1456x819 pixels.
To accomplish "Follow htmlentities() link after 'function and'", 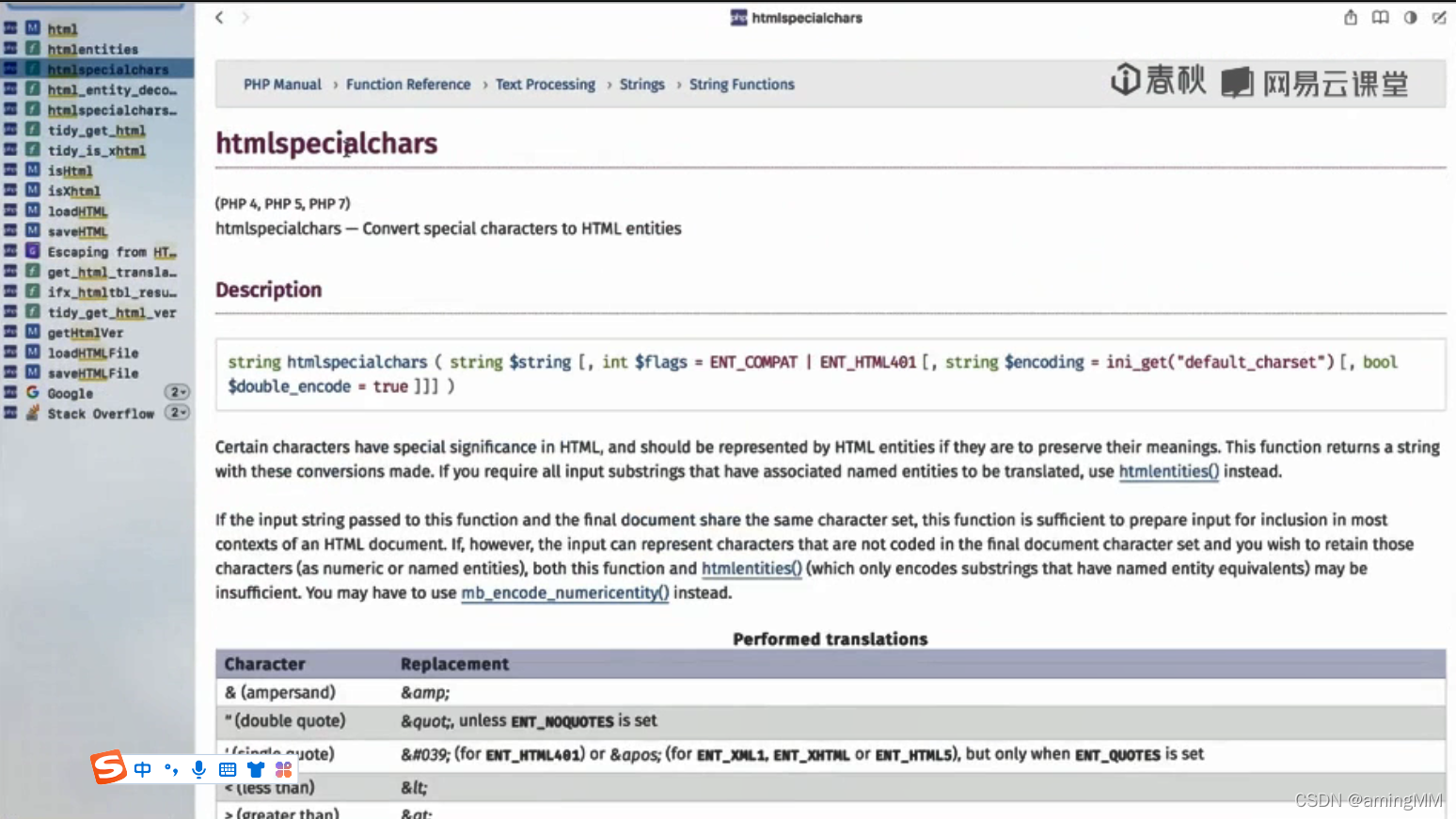I will [752, 568].
